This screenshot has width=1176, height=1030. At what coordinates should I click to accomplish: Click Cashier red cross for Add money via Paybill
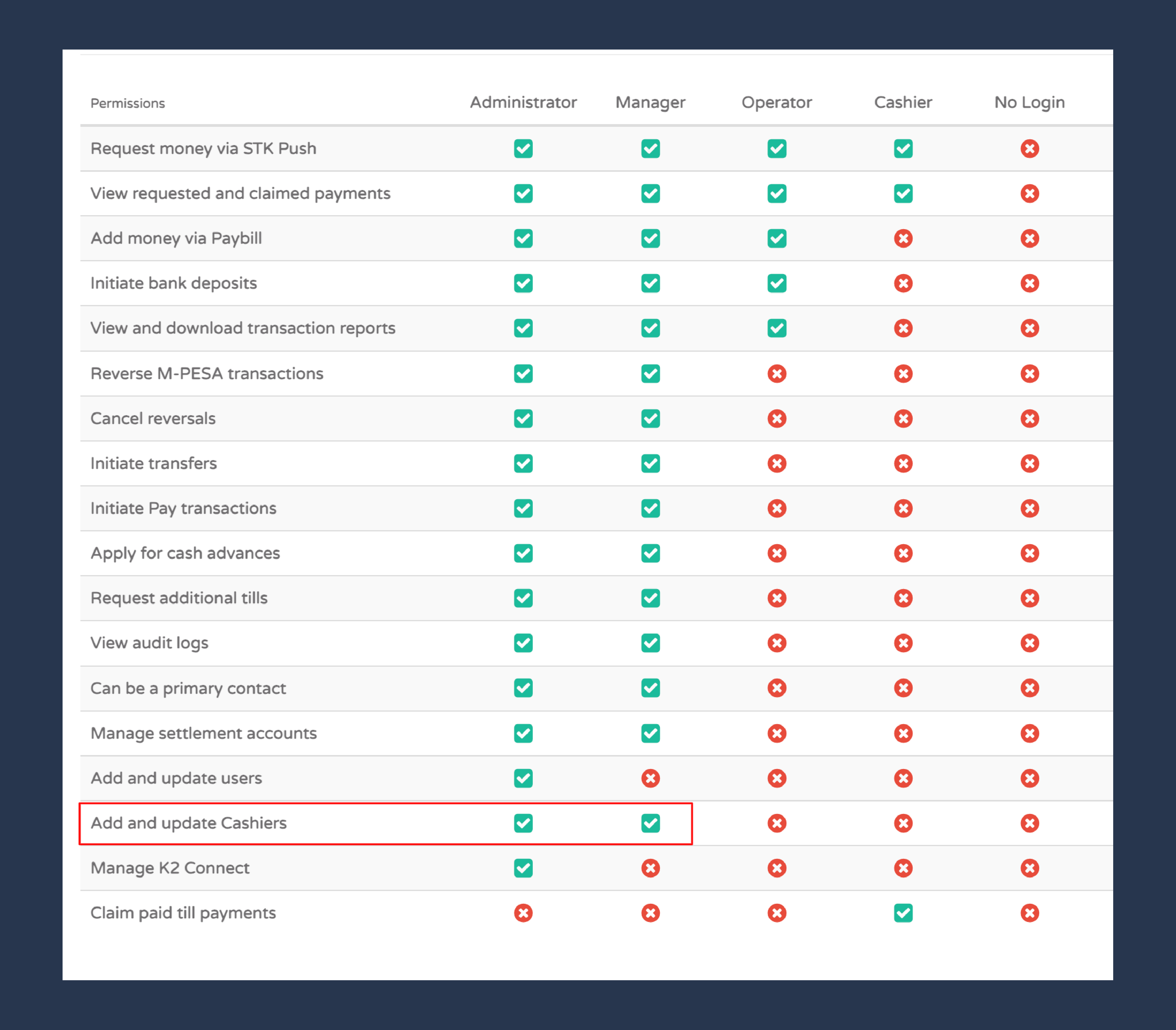point(903,238)
